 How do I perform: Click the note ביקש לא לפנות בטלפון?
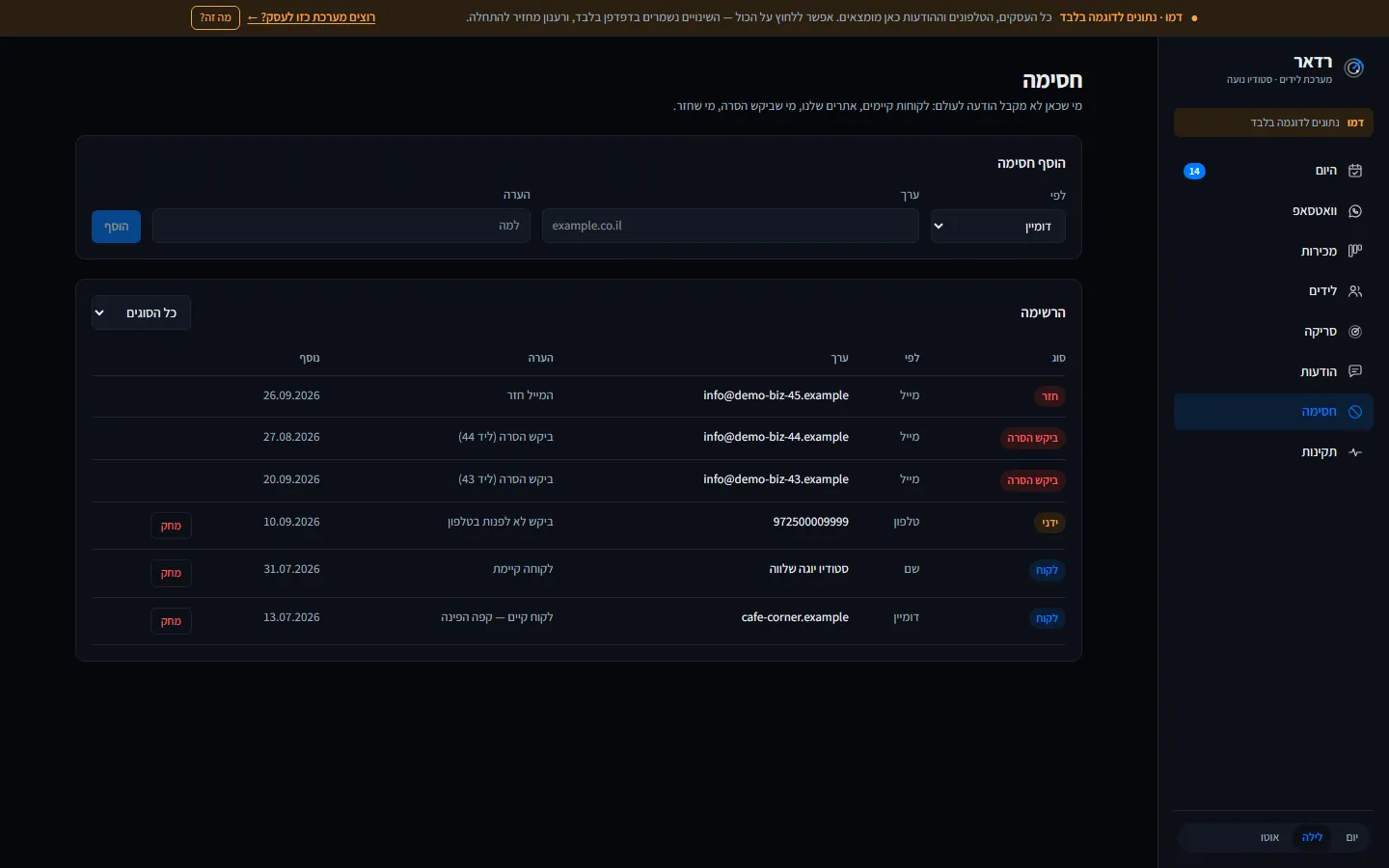[500, 522]
